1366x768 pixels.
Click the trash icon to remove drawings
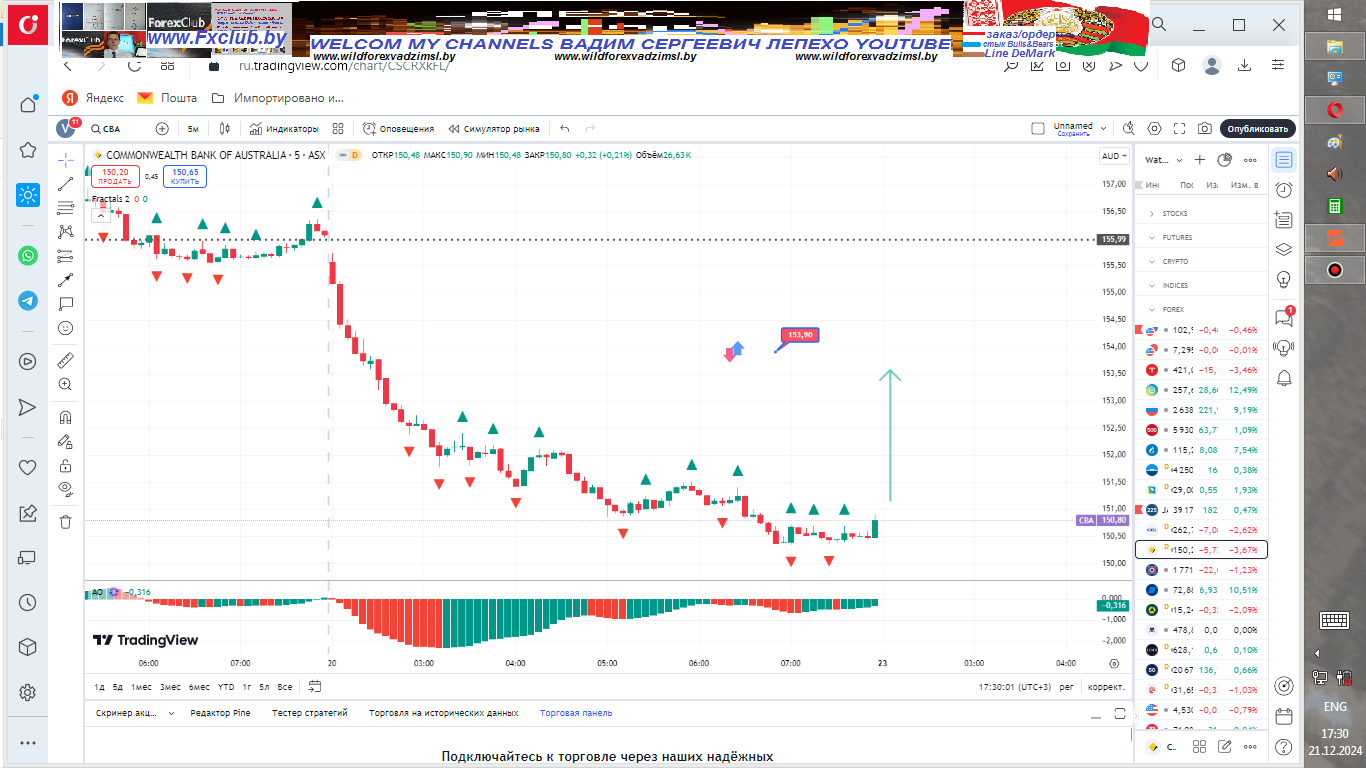66,522
